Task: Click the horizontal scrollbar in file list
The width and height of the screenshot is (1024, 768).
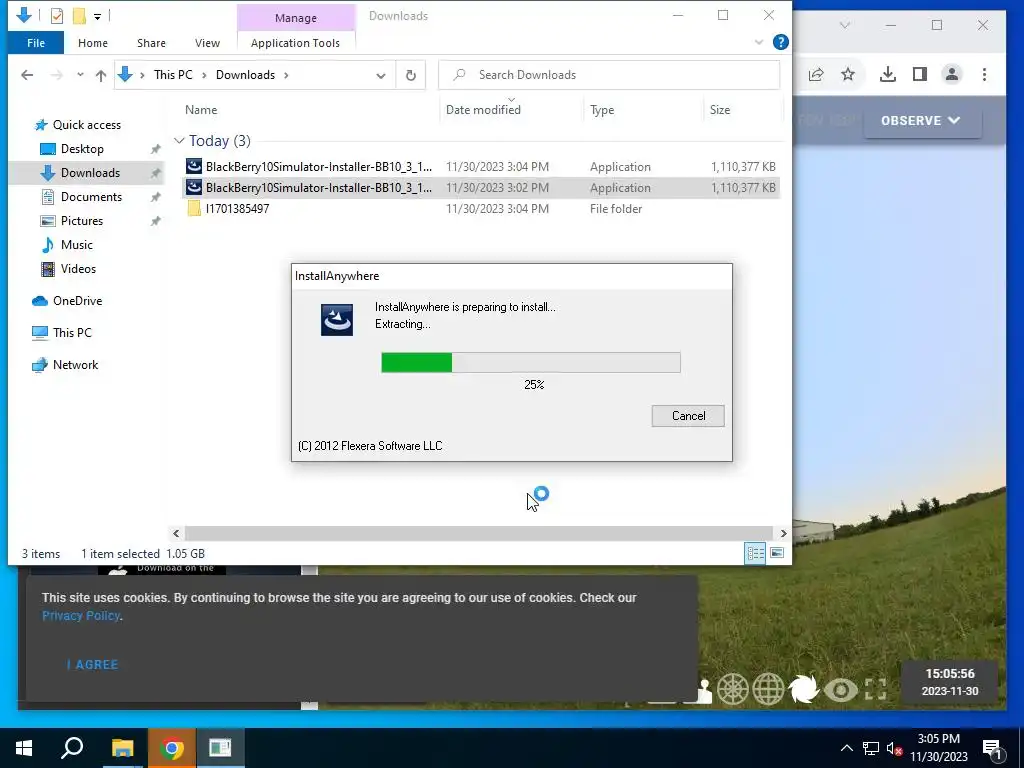Action: 479,534
